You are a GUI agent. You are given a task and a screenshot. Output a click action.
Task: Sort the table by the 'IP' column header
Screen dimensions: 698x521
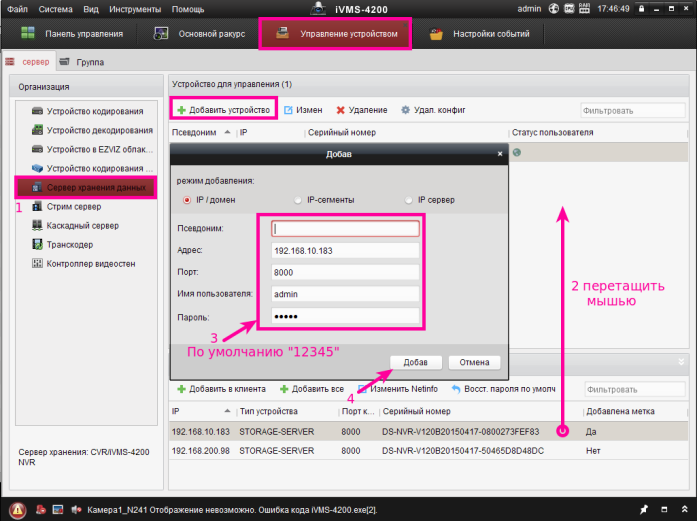(x=243, y=131)
